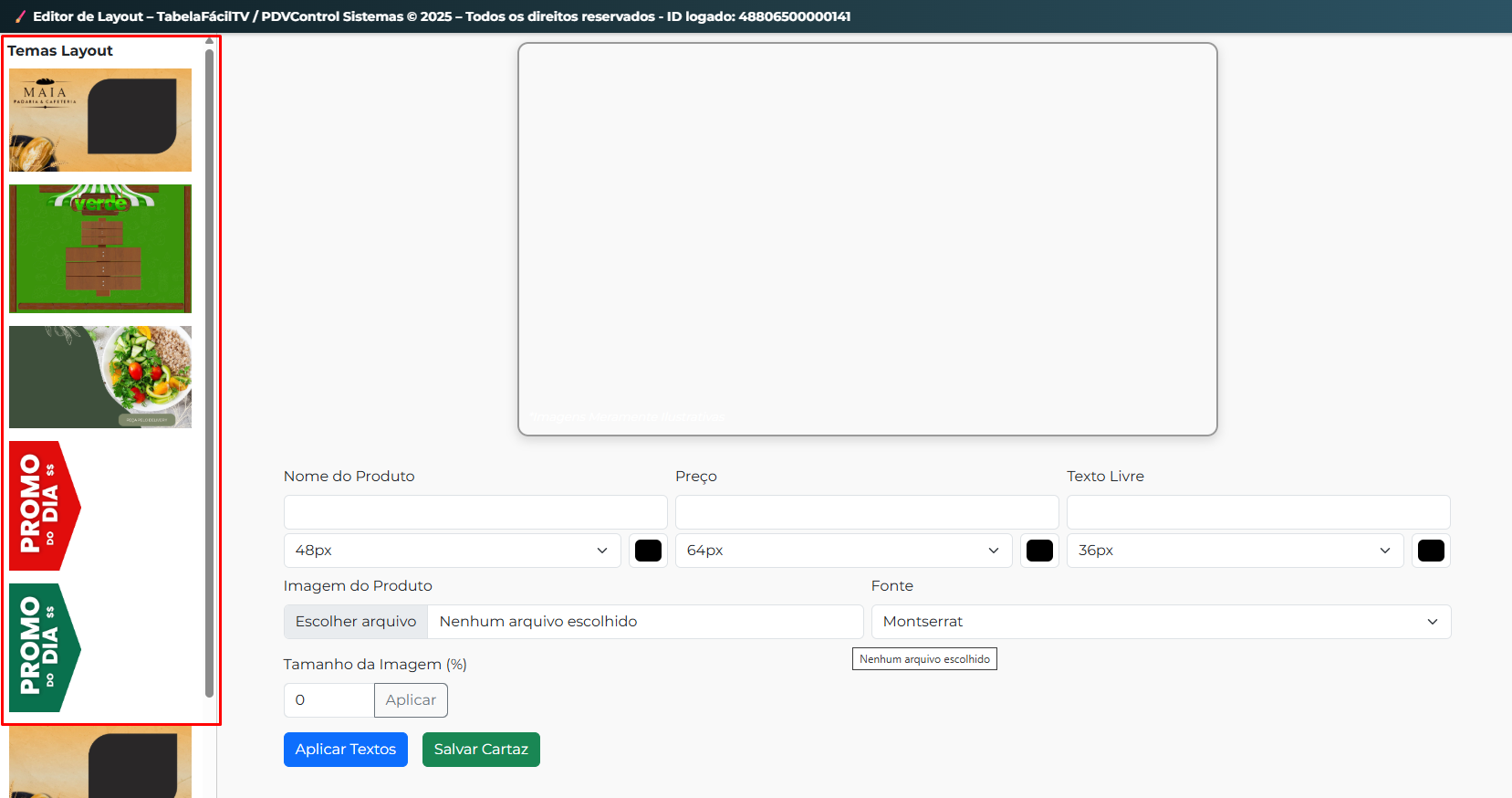This screenshot has height=798, width=1512.
Task: Click the green Salvar Cartaz button
Action: click(x=481, y=750)
